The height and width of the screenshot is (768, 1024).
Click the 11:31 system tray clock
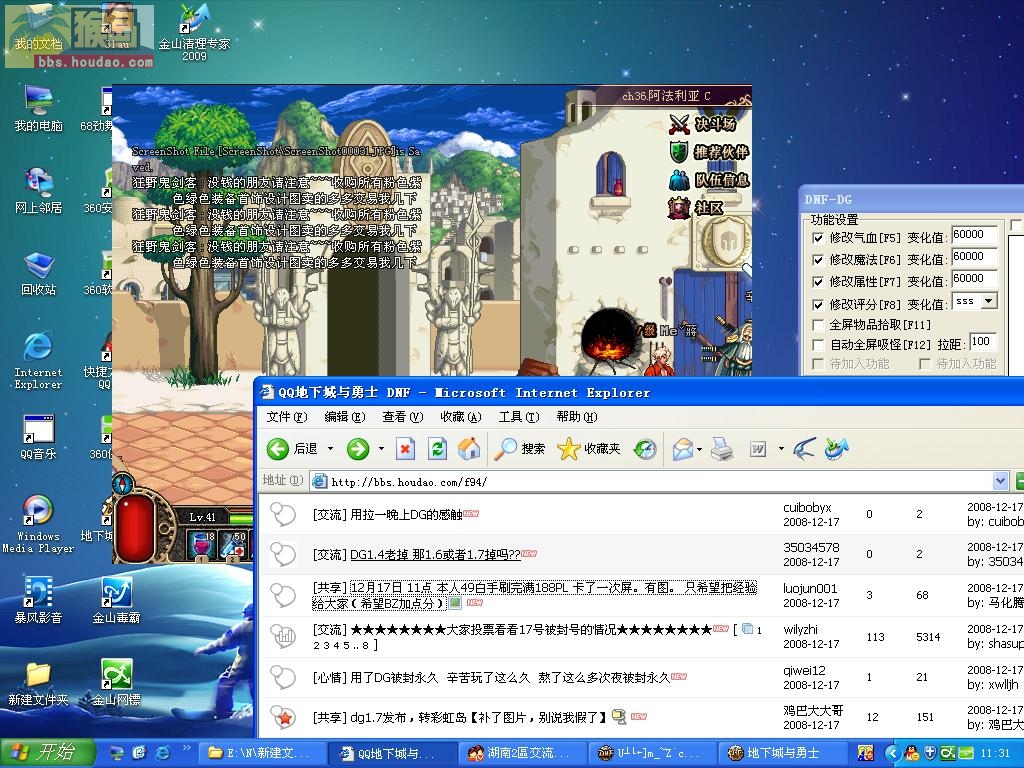[x=995, y=753]
